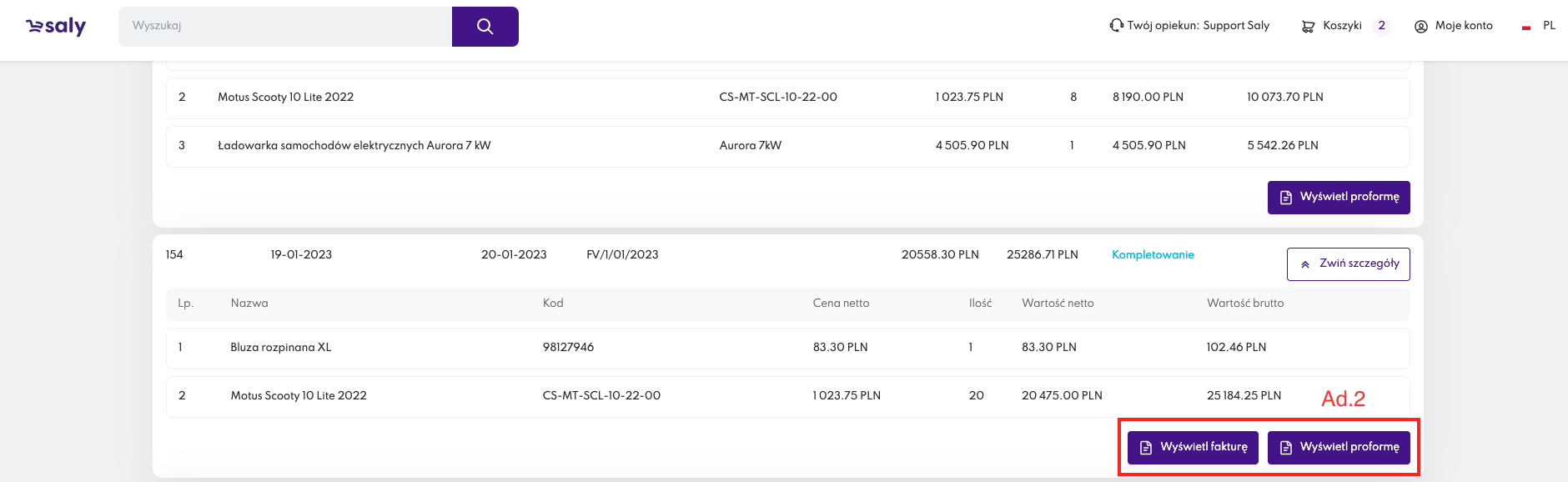This screenshot has height=482, width=1568.
Task: Click the upper Wyświetl proformę button
Action: (1339, 197)
